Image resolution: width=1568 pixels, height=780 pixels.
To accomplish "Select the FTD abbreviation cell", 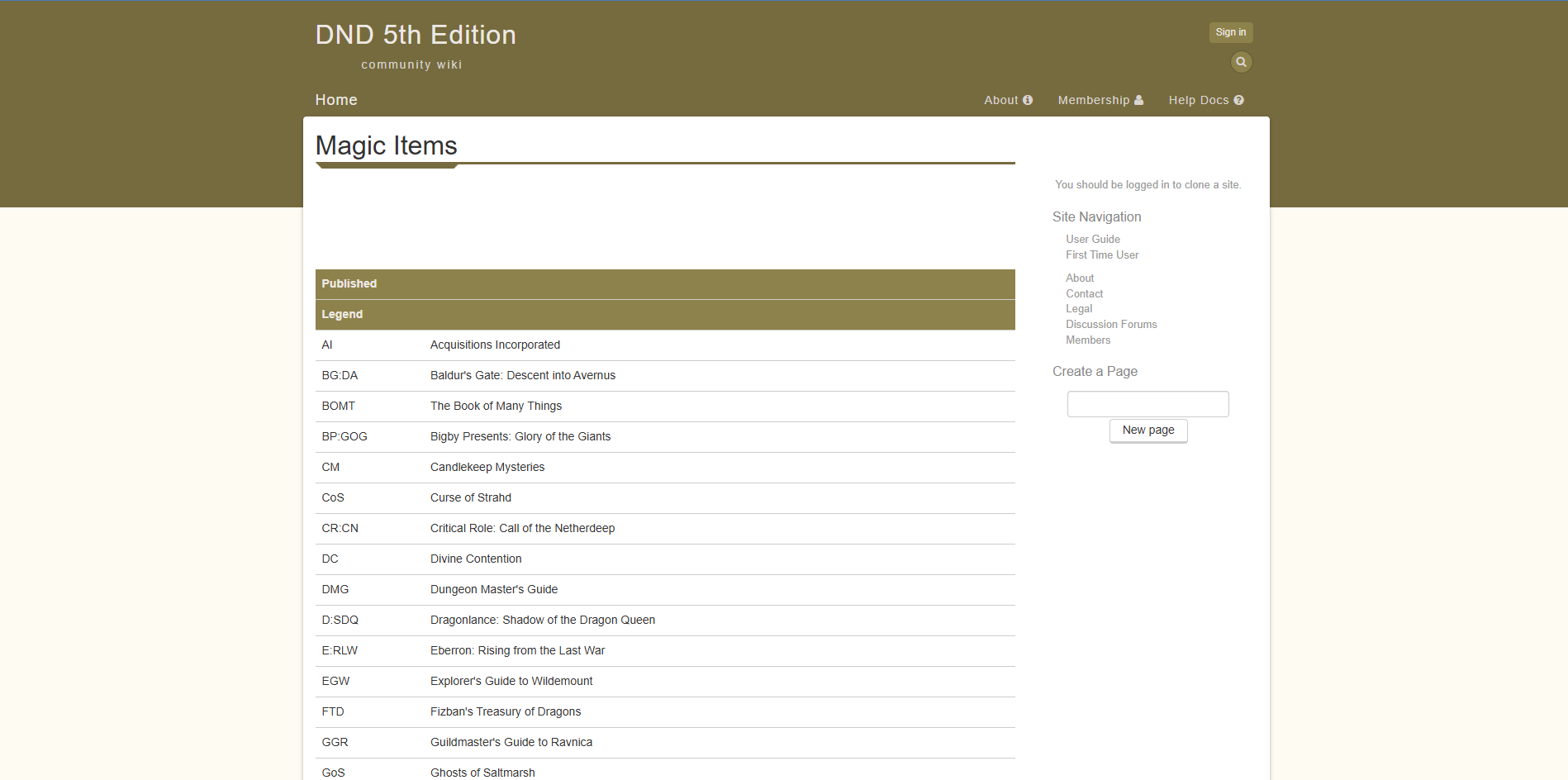I will pyautogui.click(x=369, y=712).
